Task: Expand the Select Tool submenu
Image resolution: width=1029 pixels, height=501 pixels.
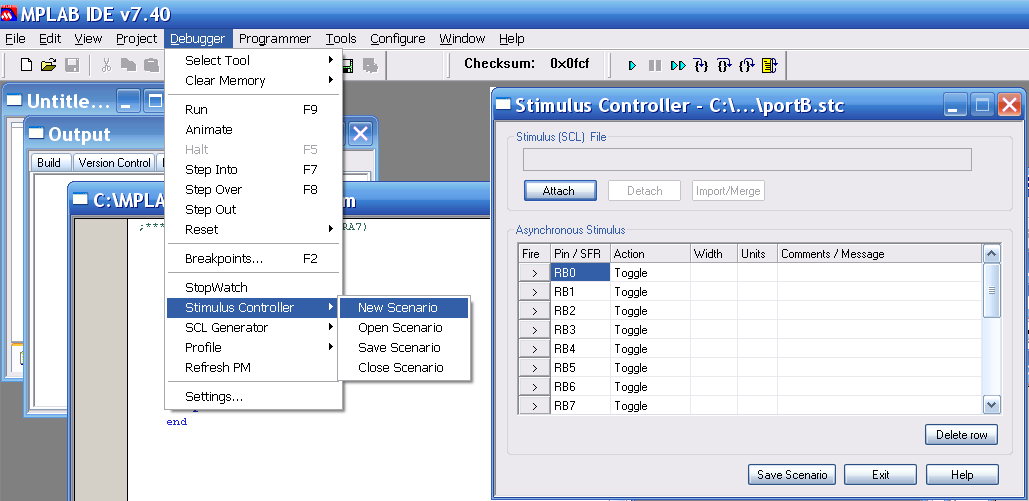Action: point(253,60)
